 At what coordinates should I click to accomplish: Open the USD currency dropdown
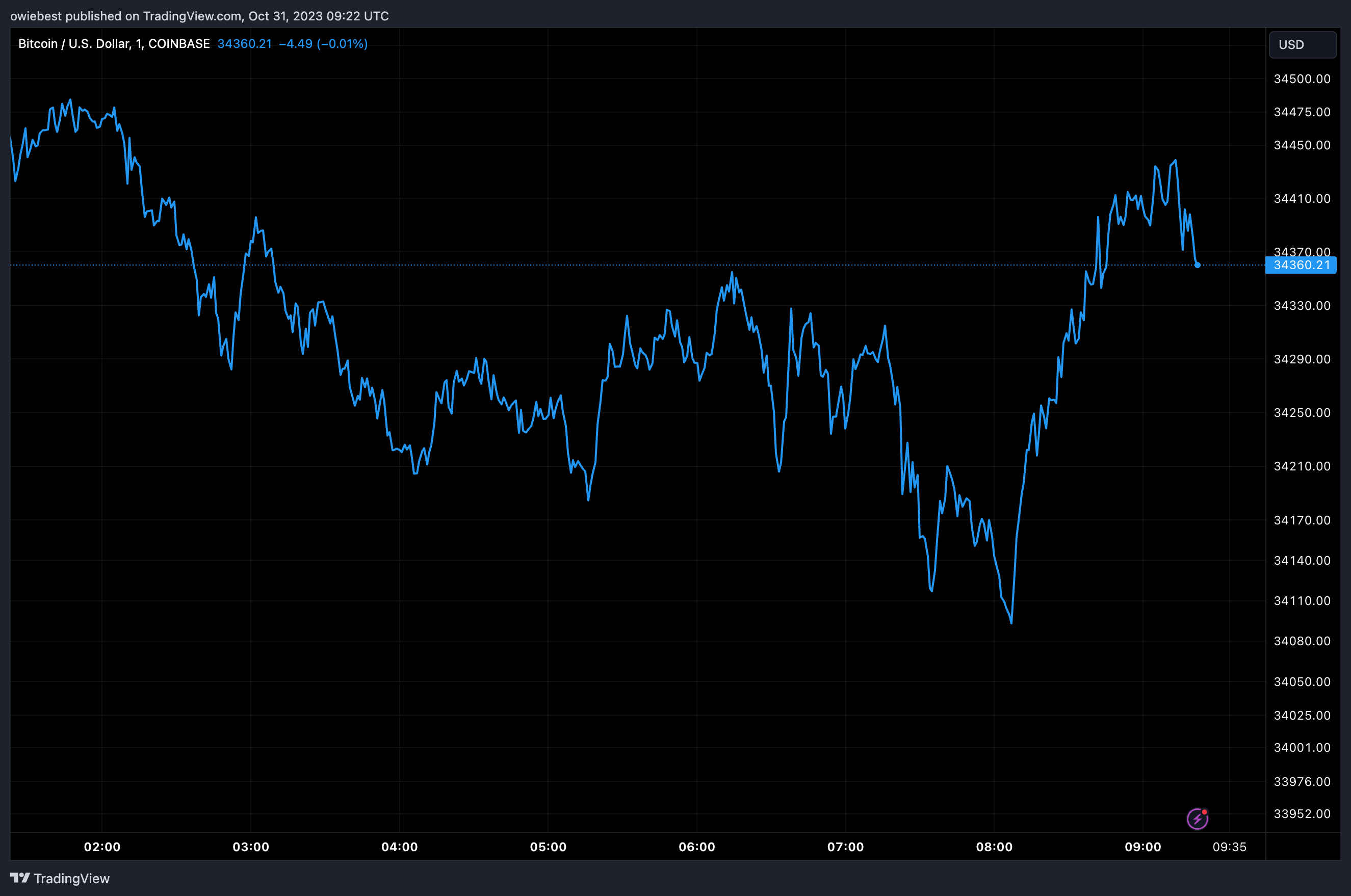click(1303, 44)
